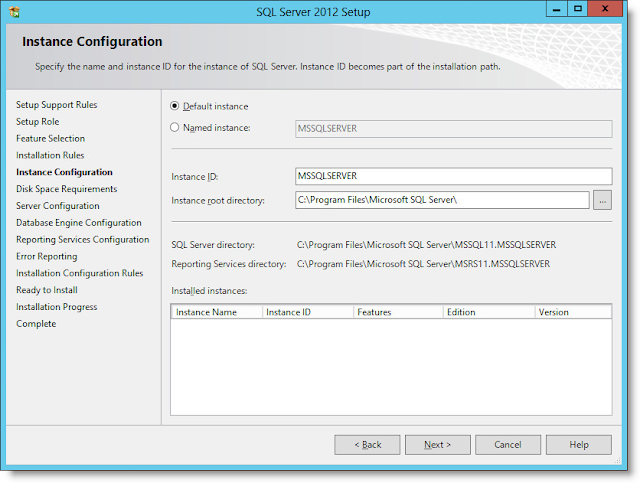Click the SQL Server directory path text
Viewport: 640px width, 483px height.
pos(426,245)
